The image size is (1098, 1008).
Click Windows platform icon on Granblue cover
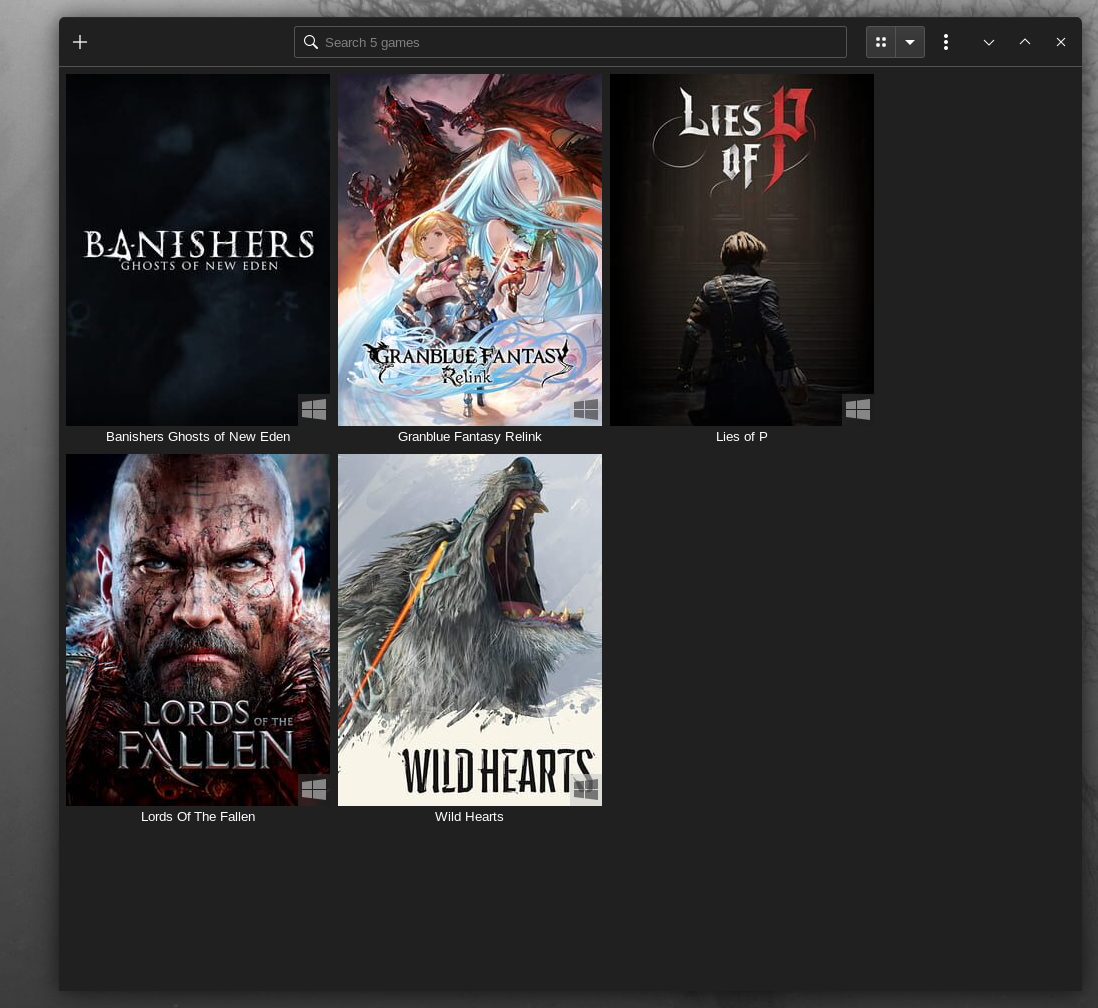pyautogui.click(x=585, y=410)
